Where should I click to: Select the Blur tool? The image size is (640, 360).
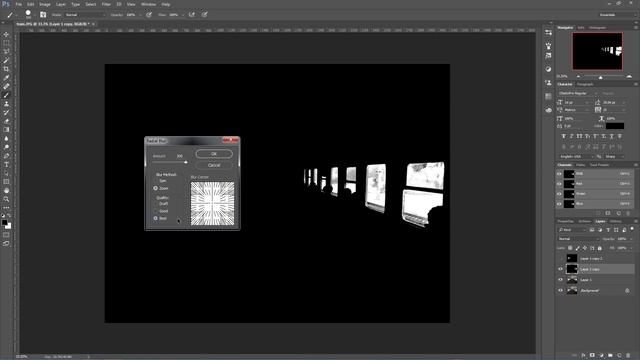[6, 138]
